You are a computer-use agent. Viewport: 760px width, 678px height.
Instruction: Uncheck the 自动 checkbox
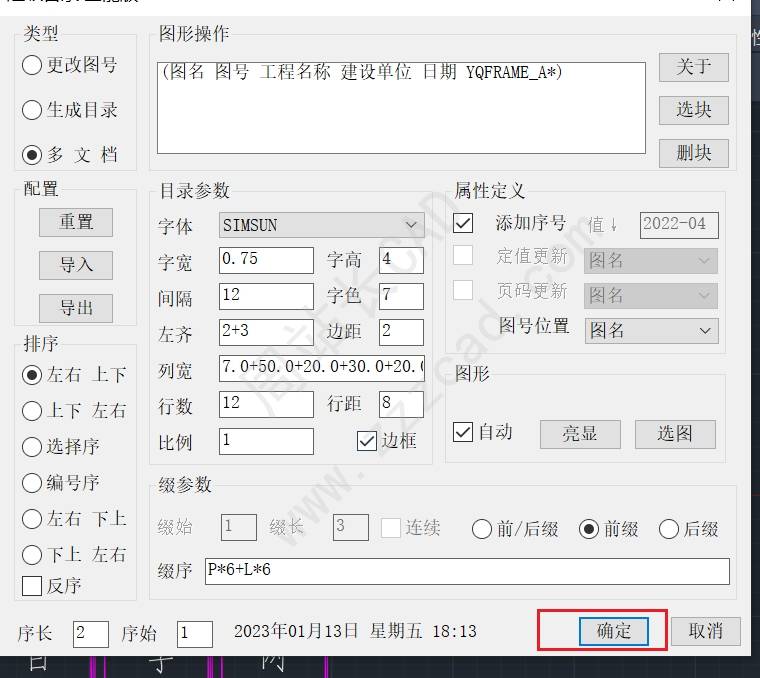[x=463, y=432]
